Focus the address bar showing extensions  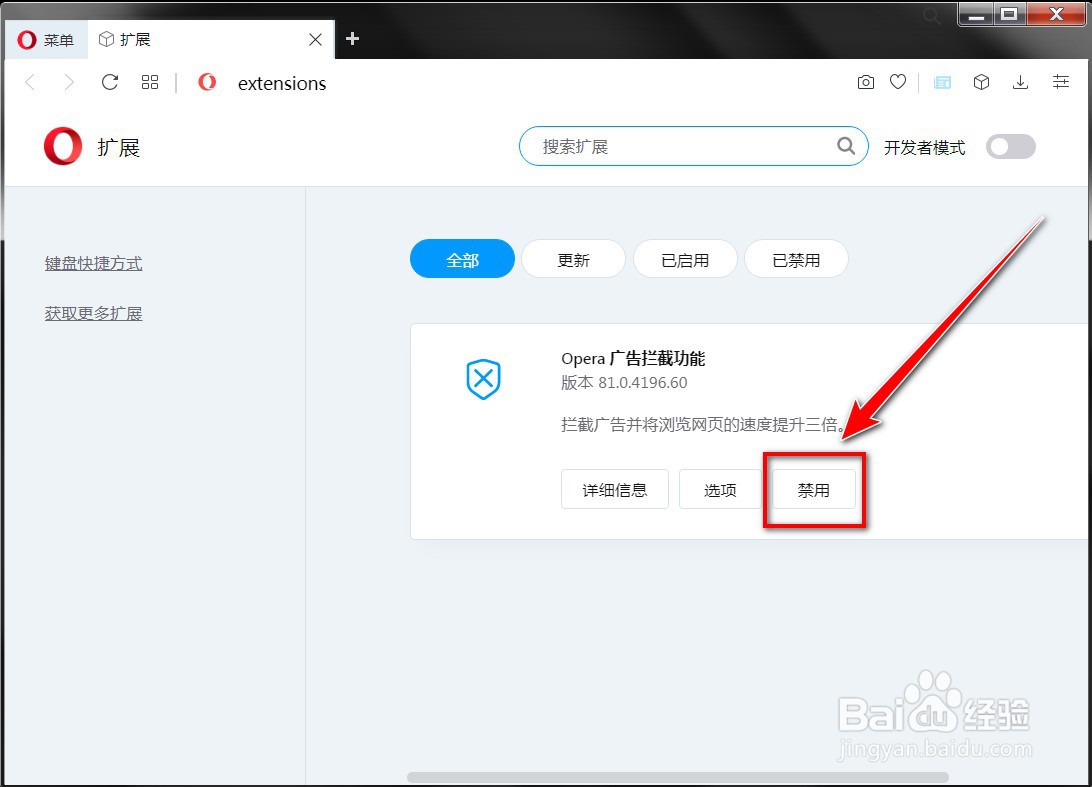[281, 84]
